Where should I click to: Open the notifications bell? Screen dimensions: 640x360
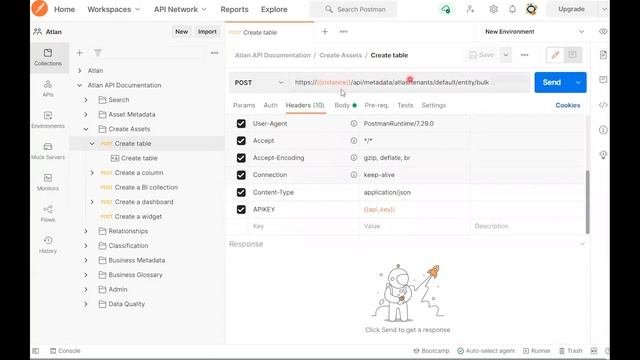[512, 9]
